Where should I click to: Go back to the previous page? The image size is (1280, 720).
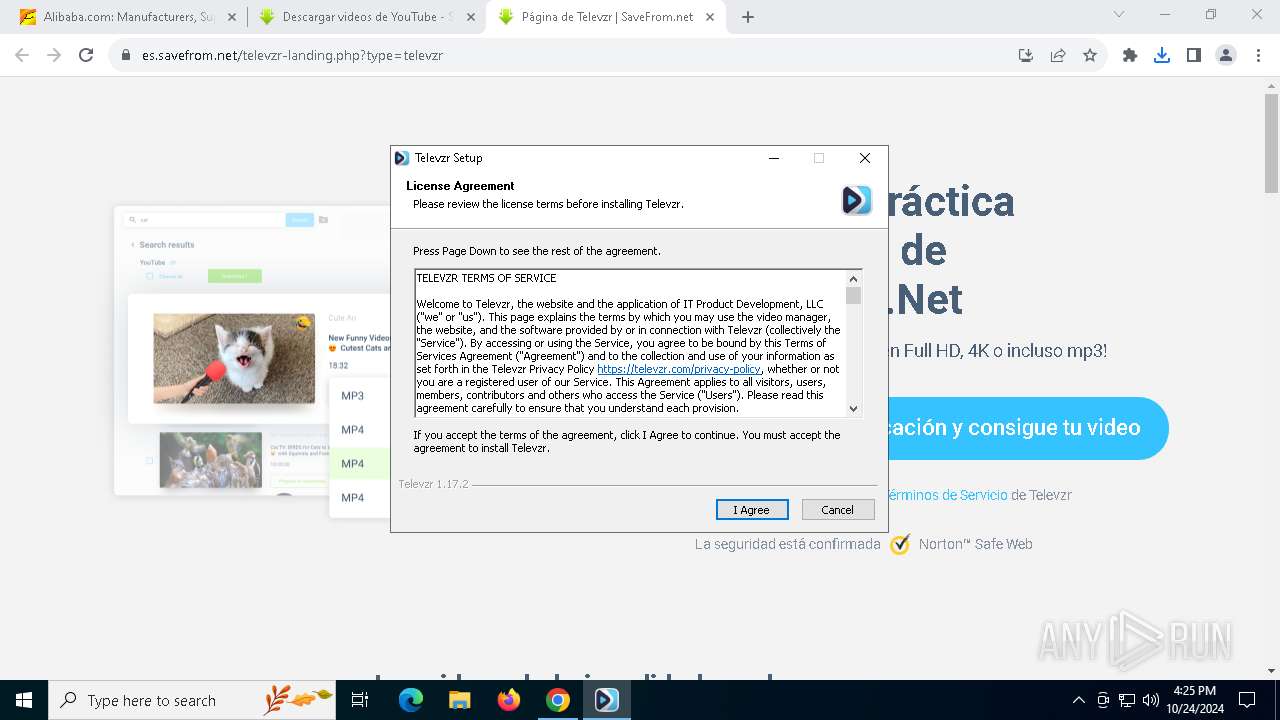[x=22, y=55]
